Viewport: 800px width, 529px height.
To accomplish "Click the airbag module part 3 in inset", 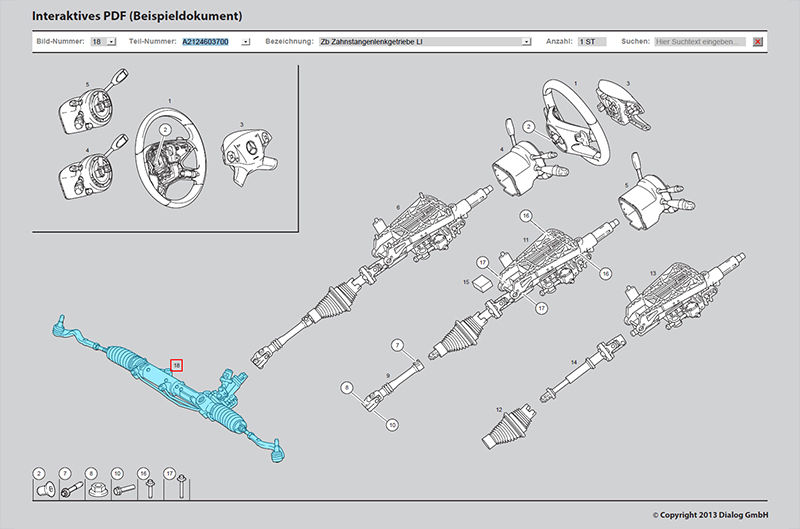I will (x=242, y=159).
